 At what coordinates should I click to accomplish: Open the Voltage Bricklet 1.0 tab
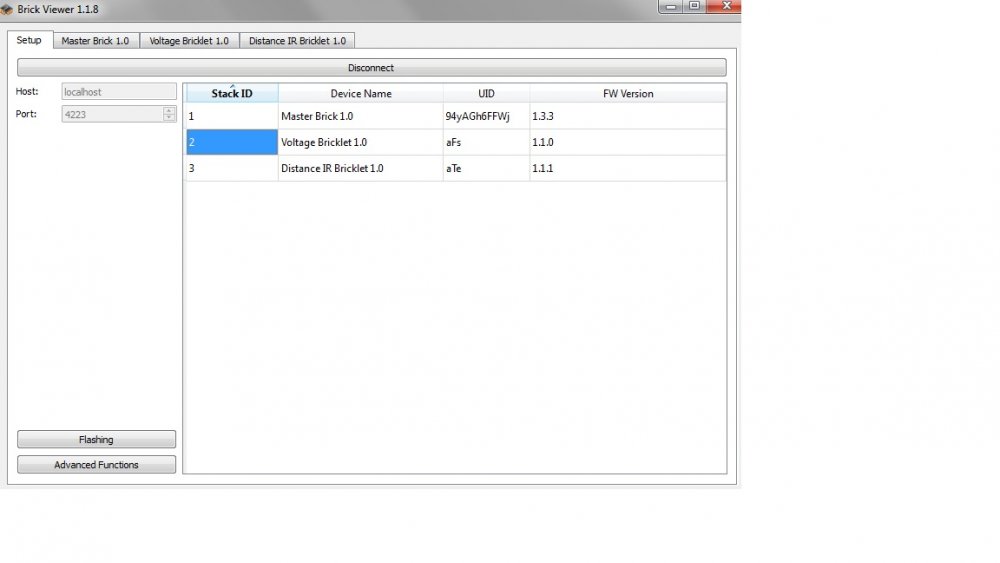[x=189, y=41]
